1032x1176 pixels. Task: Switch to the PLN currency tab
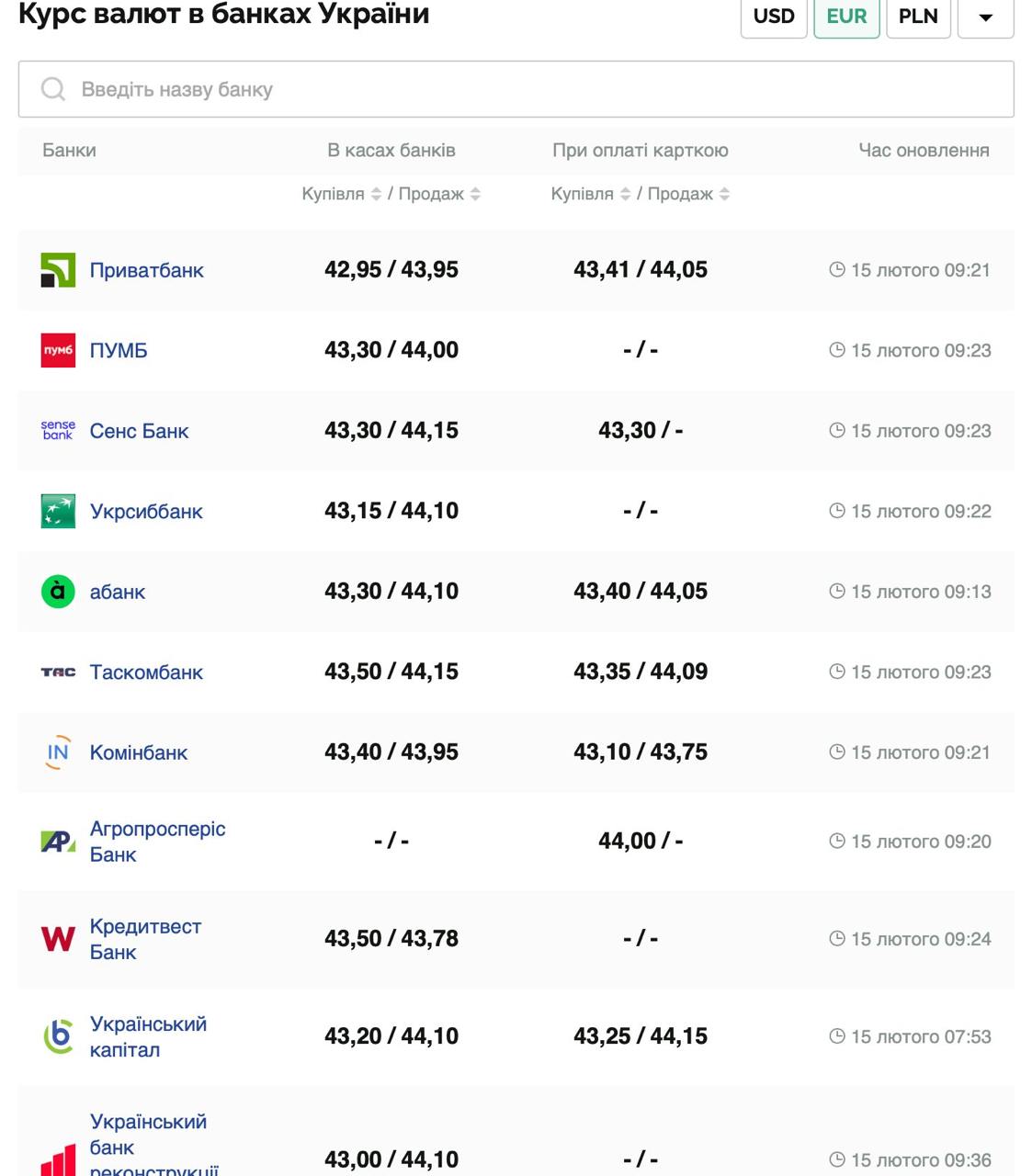tap(918, 17)
